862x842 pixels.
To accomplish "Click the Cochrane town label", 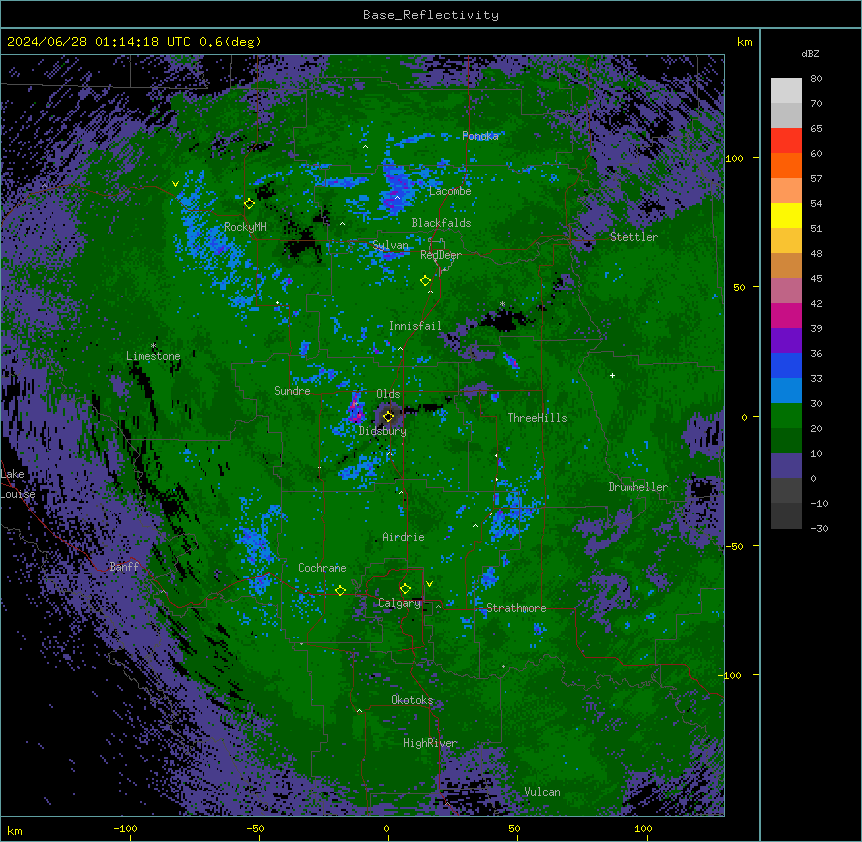I will tap(322, 568).
